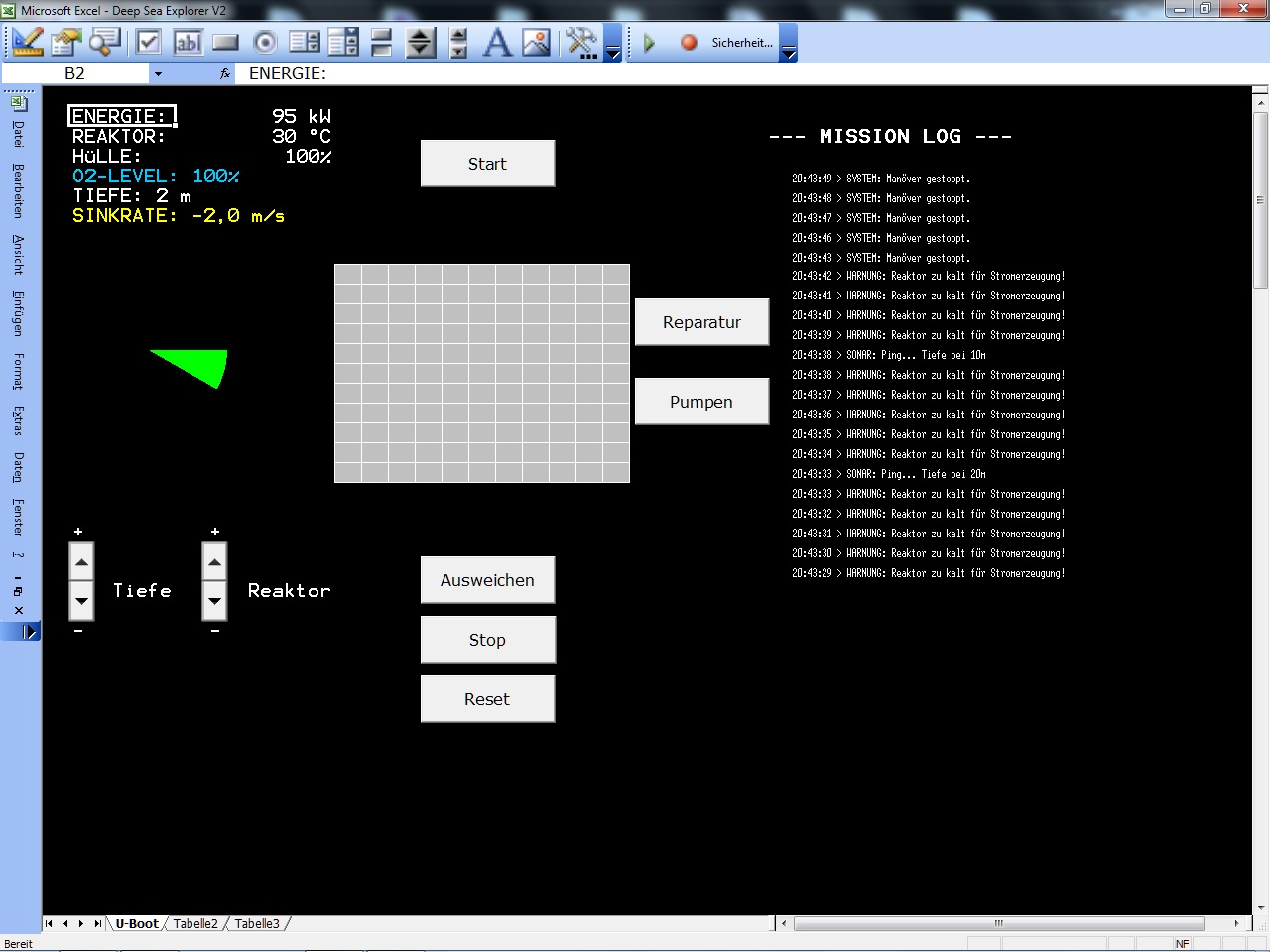
Task: Decrease Tiefe with the down spinner
Action: click(82, 600)
